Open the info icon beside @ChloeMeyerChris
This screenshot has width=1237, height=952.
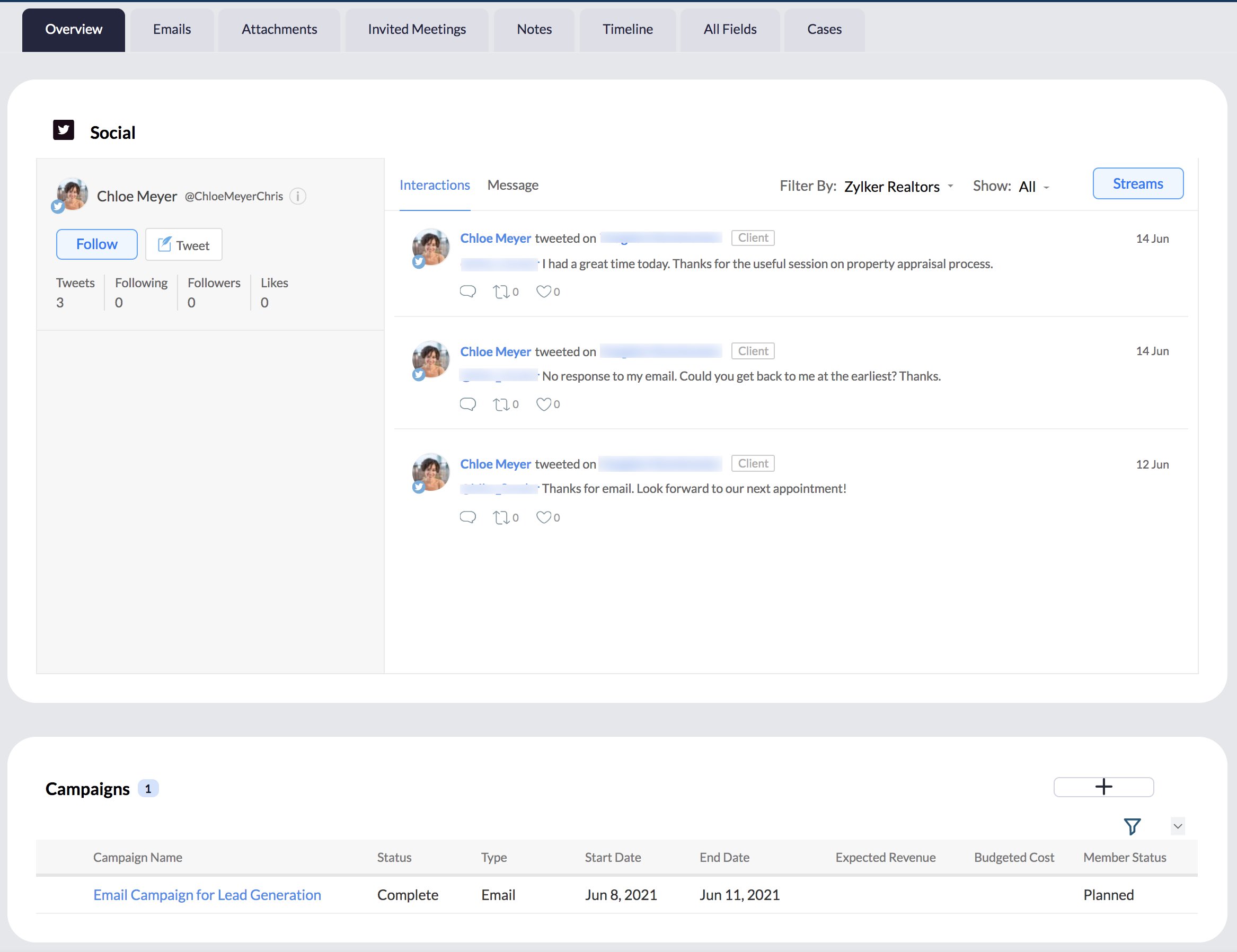[x=298, y=196]
